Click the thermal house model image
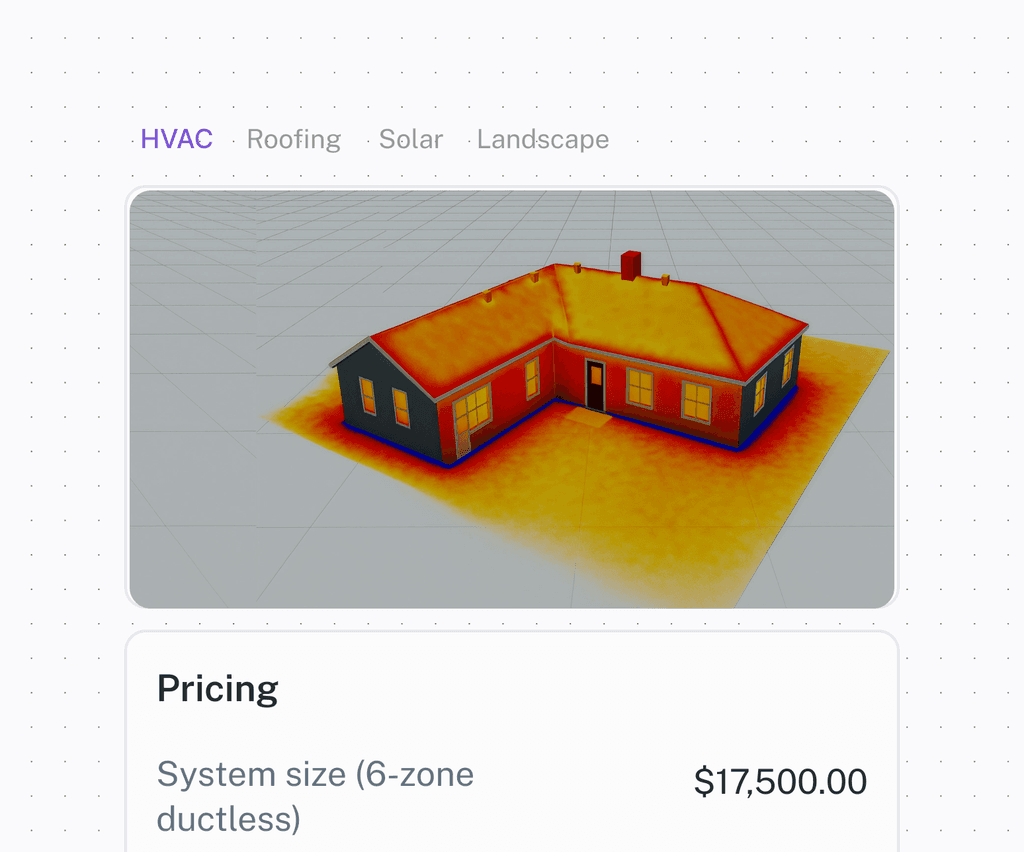1024x852 pixels. [512, 399]
